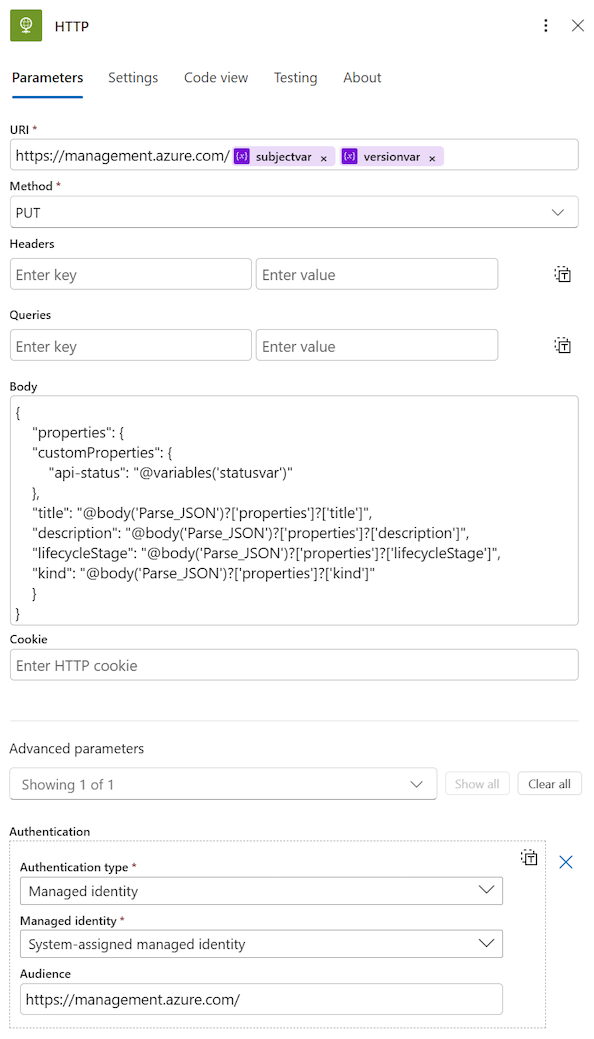Remove the subjectvar token from the URI

tap(324, 157)
